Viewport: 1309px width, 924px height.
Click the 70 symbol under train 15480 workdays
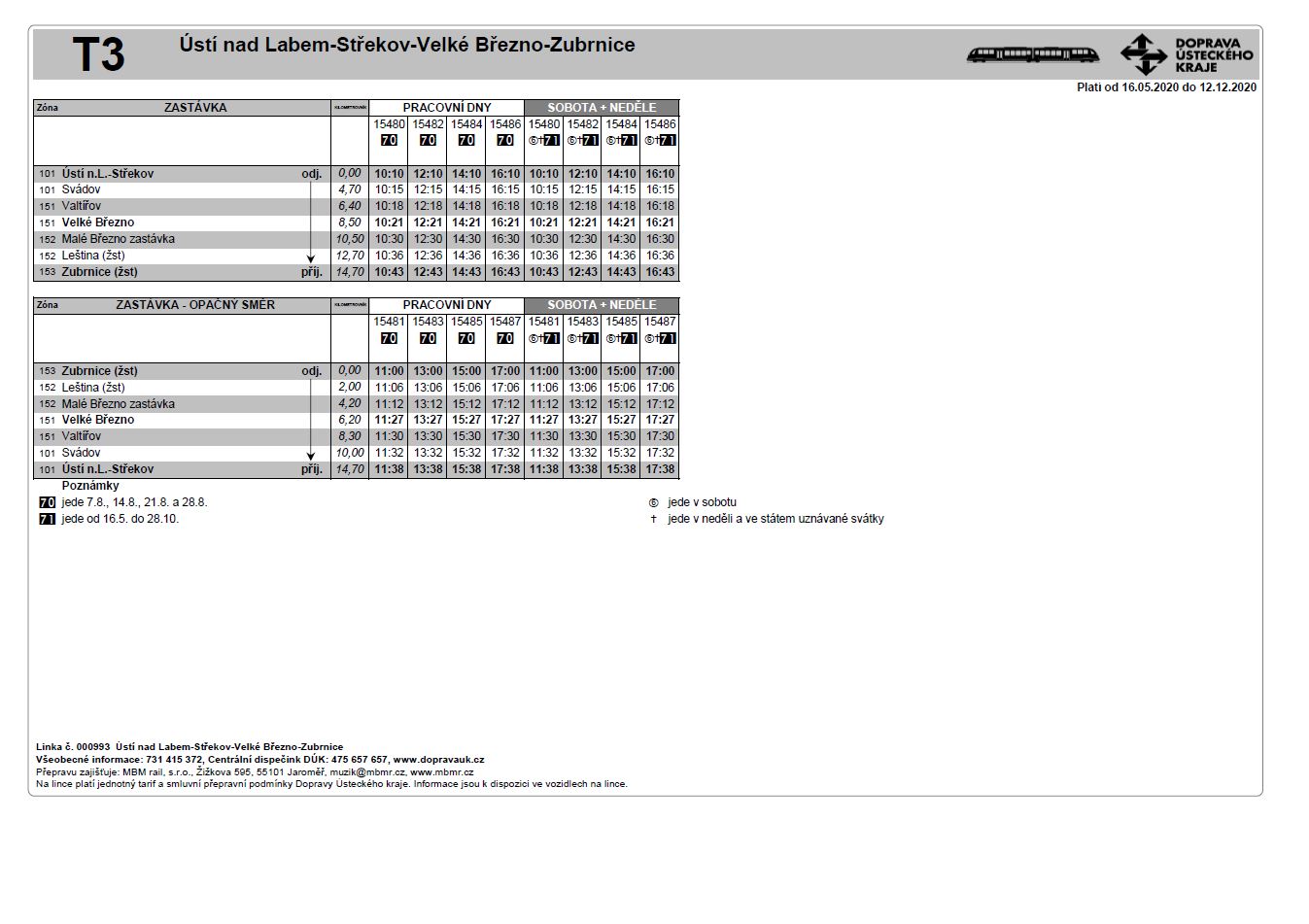click(389, 140)
